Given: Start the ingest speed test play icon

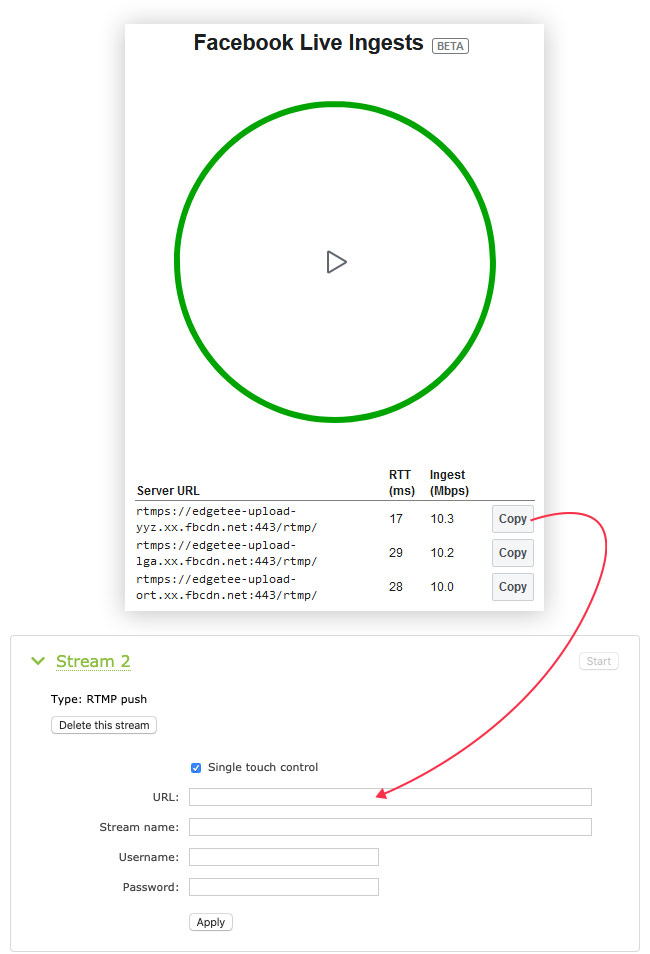Looking at the screenshot, I should coord(337,262).
